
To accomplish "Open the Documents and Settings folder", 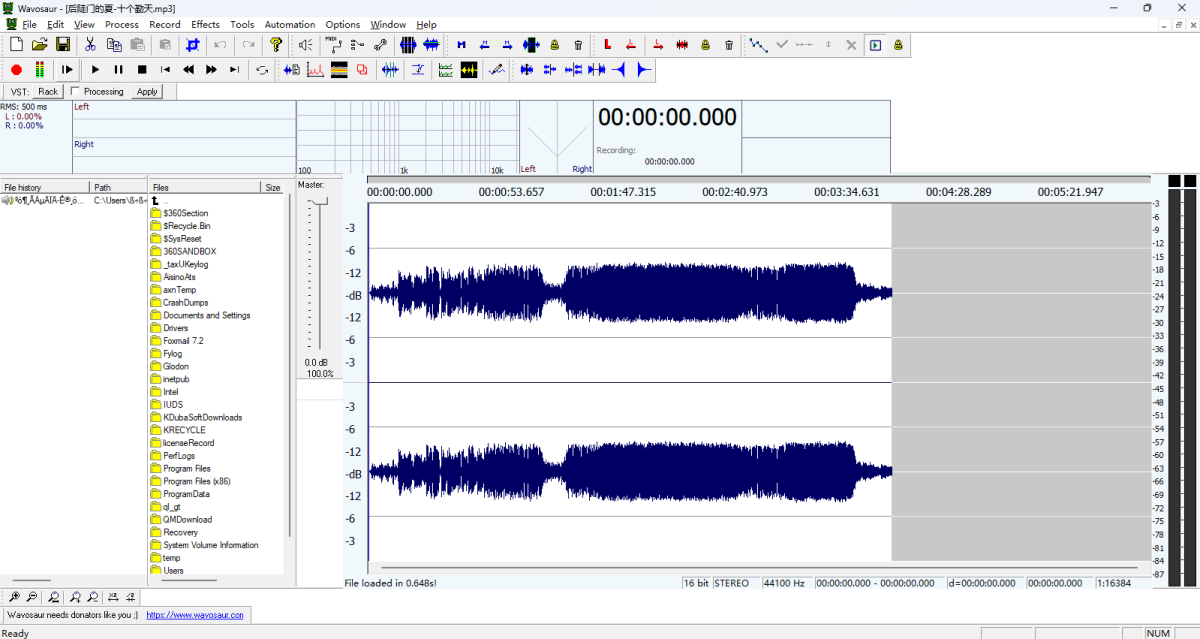I will click(206, 316).
